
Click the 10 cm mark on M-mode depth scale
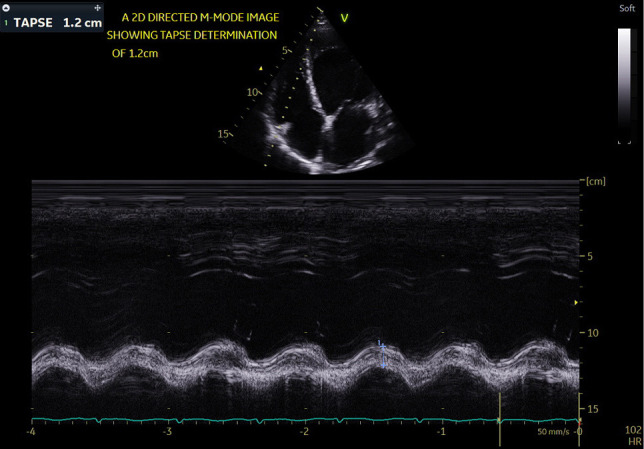tap(591, 332)
